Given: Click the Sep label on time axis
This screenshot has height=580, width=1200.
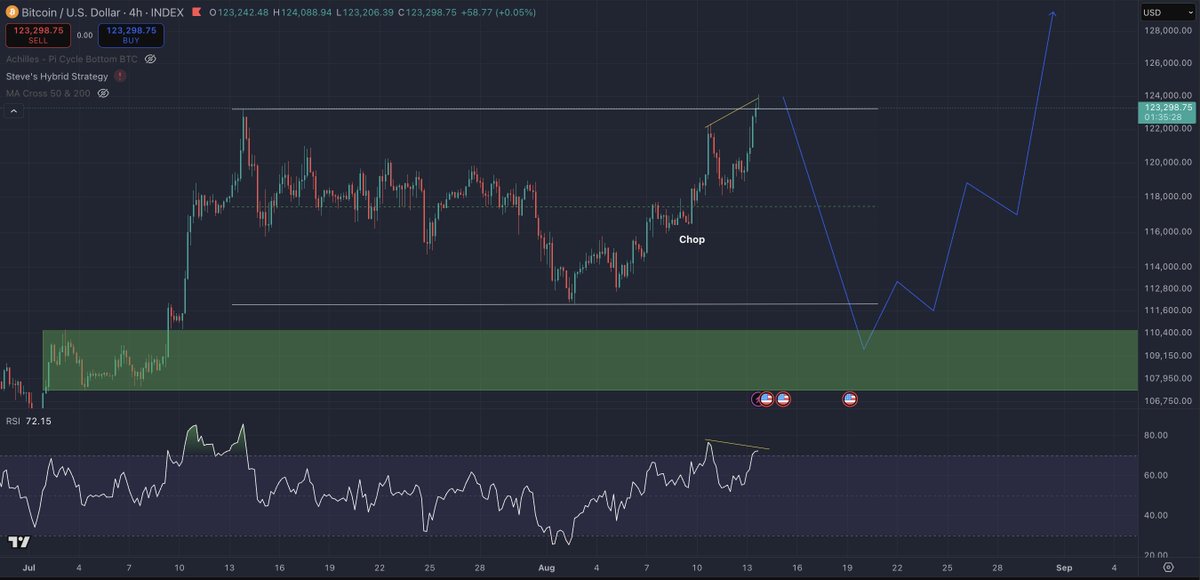Looking at the screenshot, I should pyautogui.click(x=1065, y=567).
